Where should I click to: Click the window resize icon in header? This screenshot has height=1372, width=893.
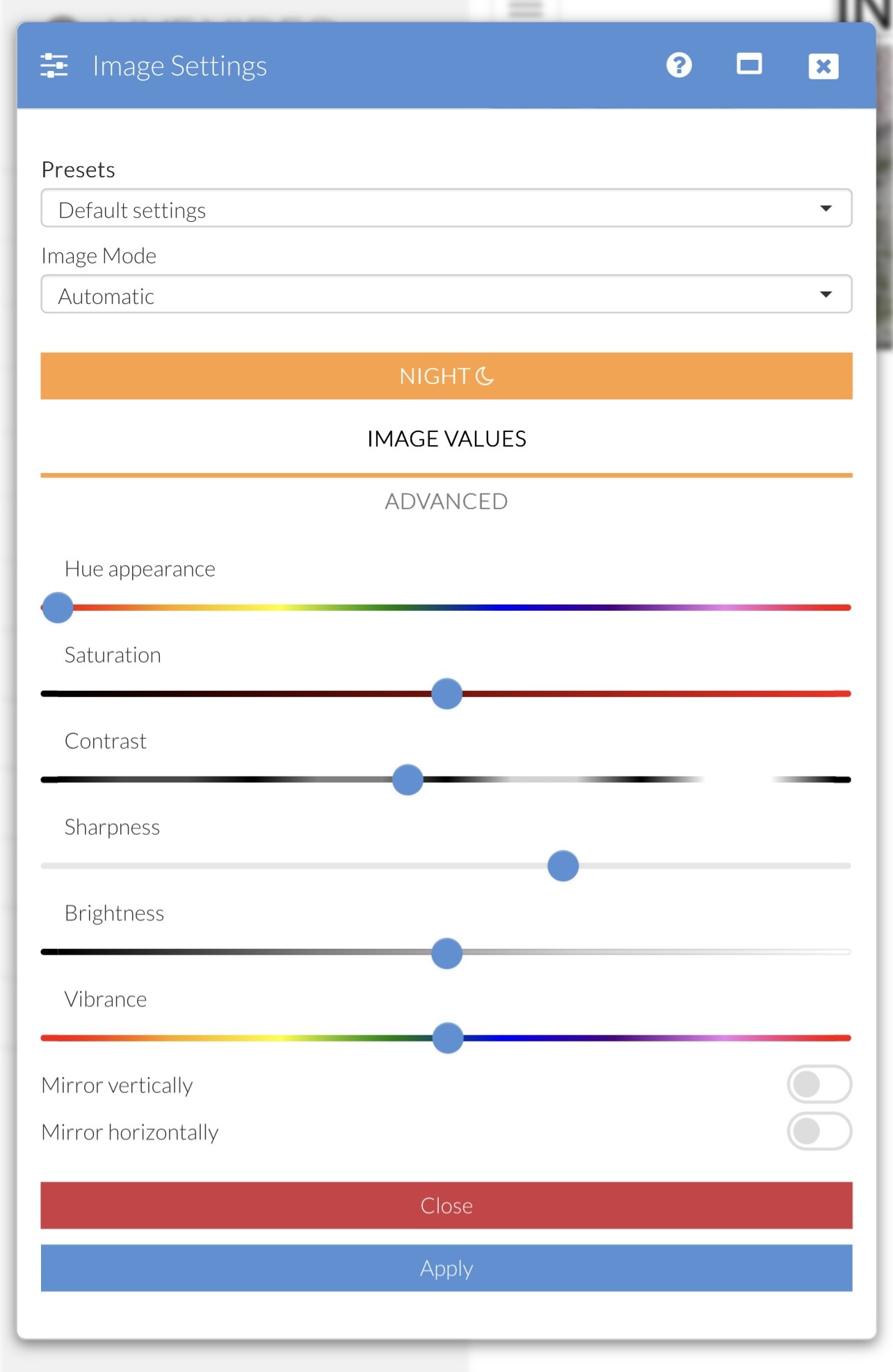pyautogui.click(x=749, y=65)
